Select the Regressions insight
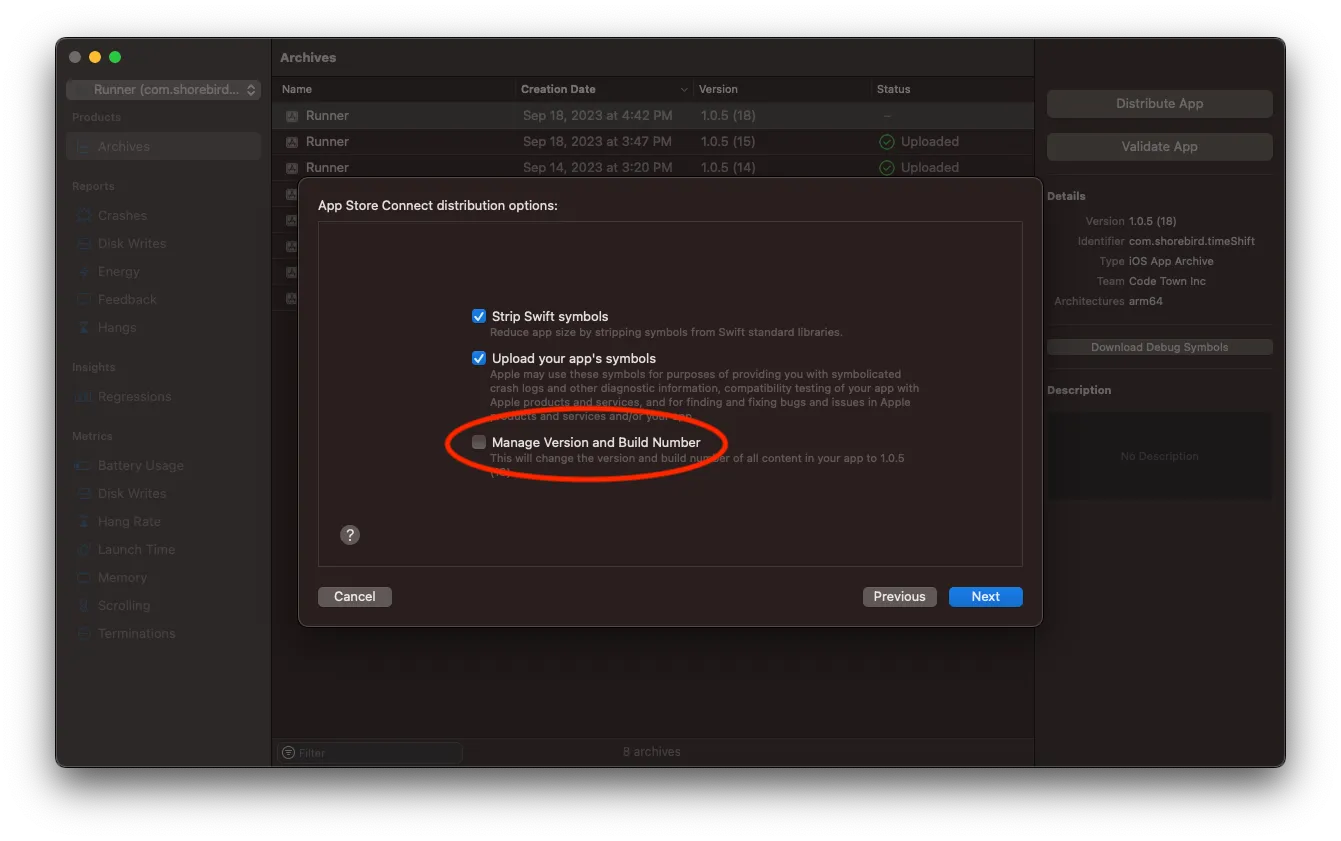The image size is (1341, 841). 133,396
